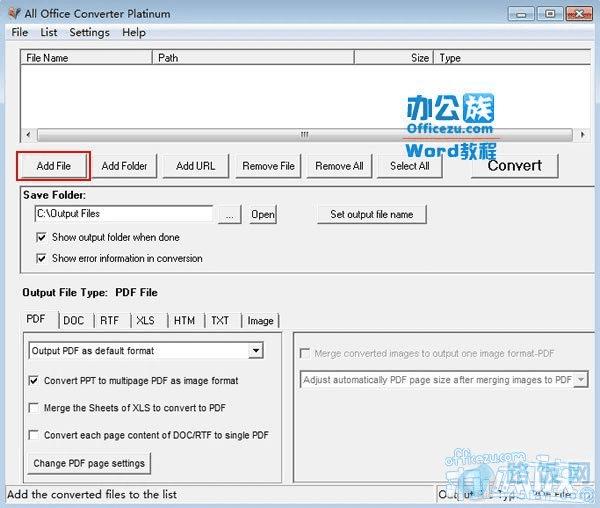Click the Type column header
Image resolution: width=600 pixels, height=508 pixels.
coord(512,58)
